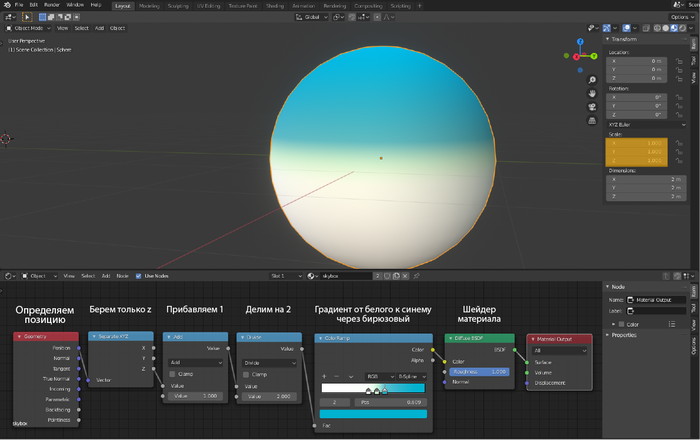Viewport: 700px width, 440px height.
Task: Toggle camera view gizmo icon
Action: [x=592, y=107]
